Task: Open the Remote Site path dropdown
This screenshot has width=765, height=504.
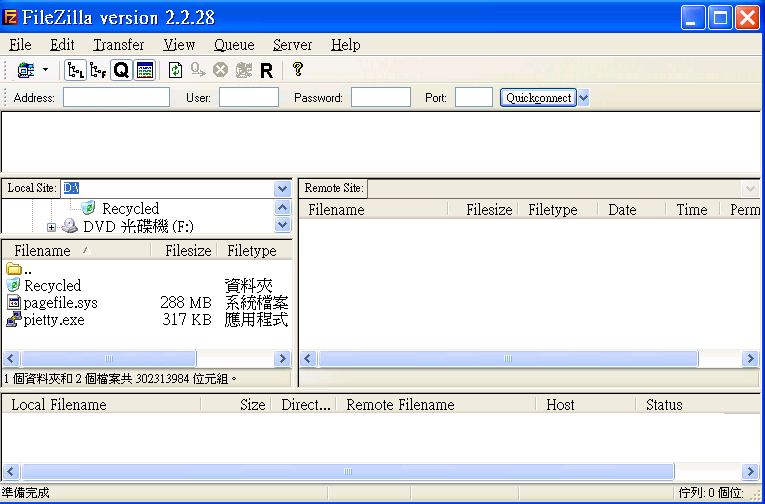Action: [749, 188]
